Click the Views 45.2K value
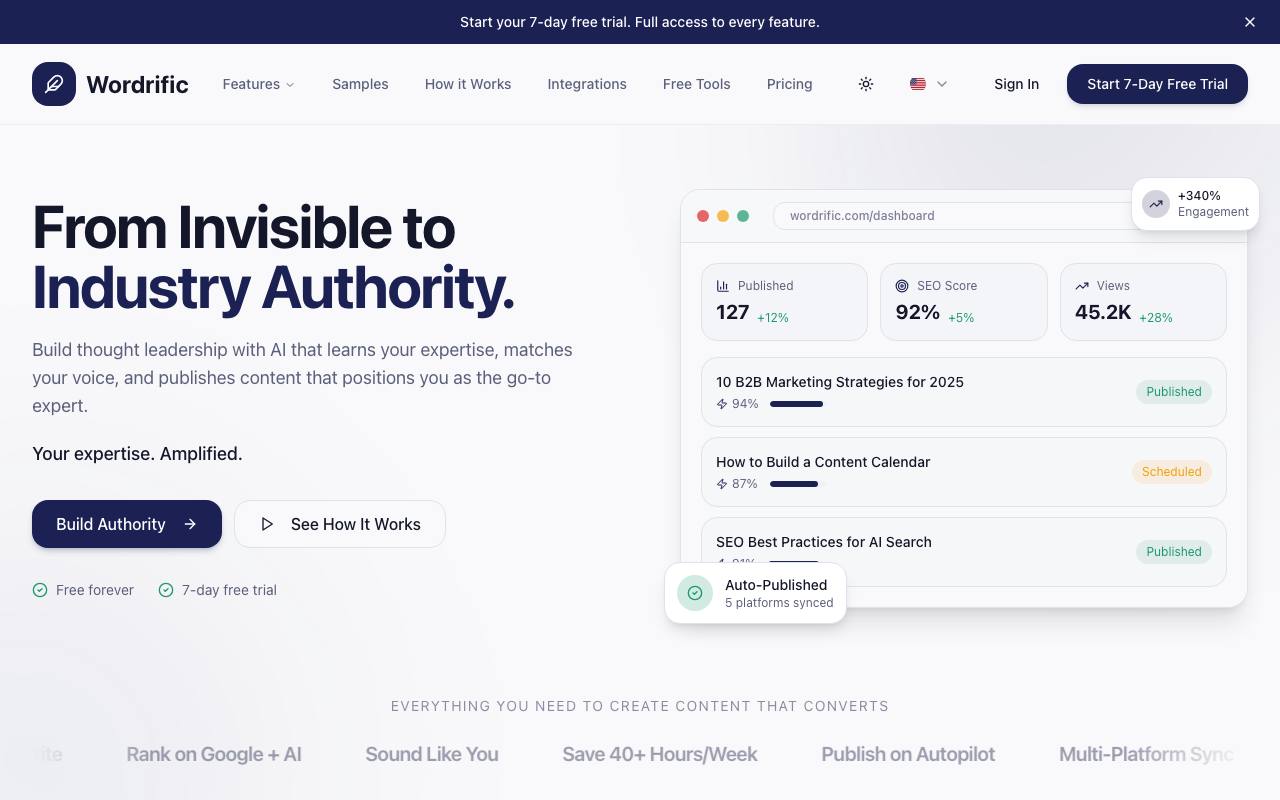Screen dimensions: 1280x800 point(1103,312)
